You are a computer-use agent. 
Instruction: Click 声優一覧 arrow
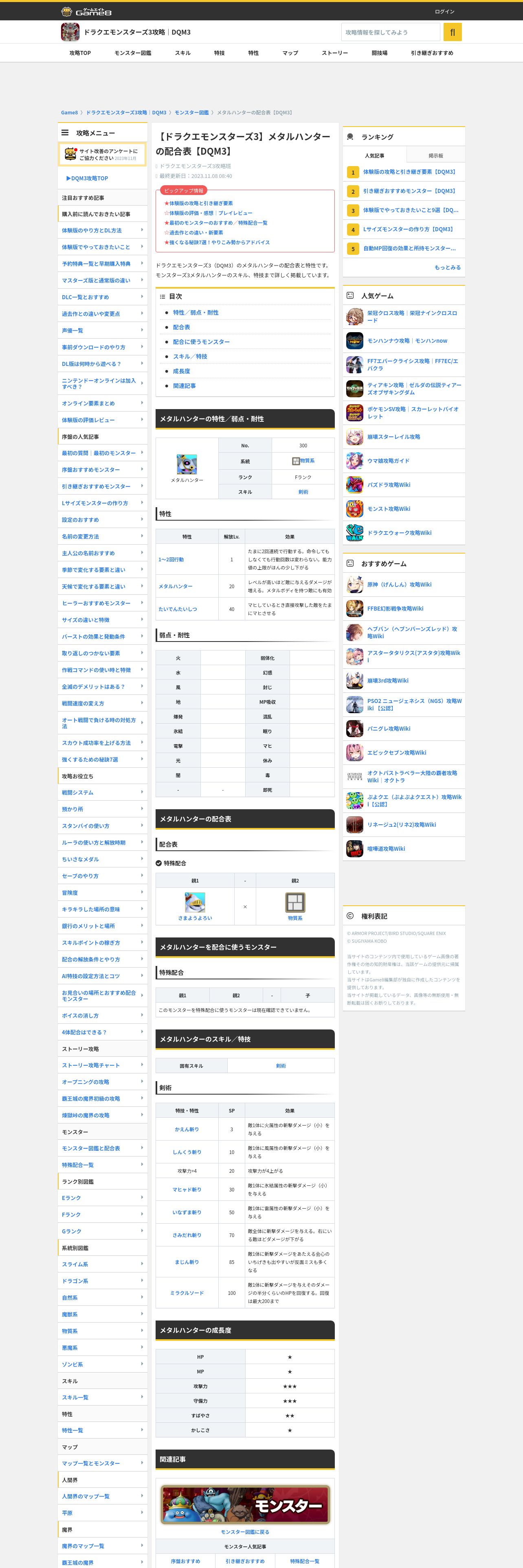pyautogui.click(x=142, y=331)
